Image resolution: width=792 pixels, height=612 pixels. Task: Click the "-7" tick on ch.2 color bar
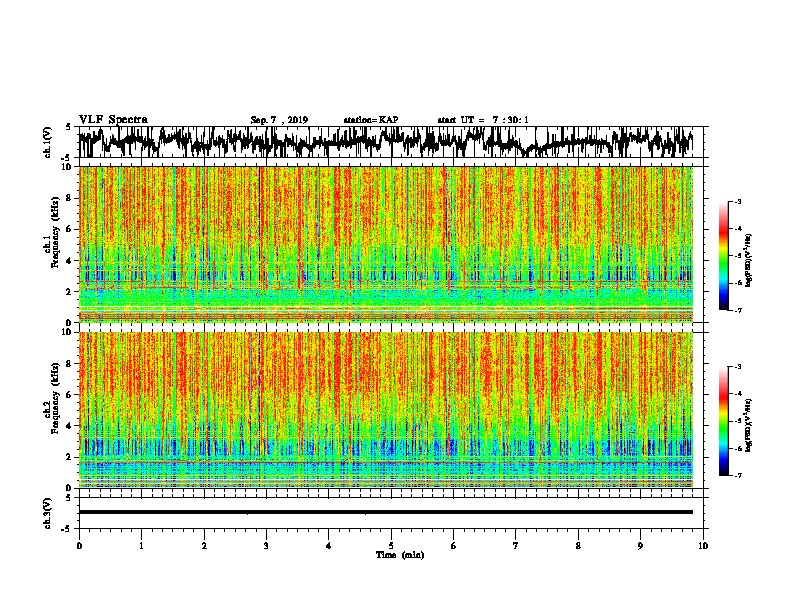point(737,476)
